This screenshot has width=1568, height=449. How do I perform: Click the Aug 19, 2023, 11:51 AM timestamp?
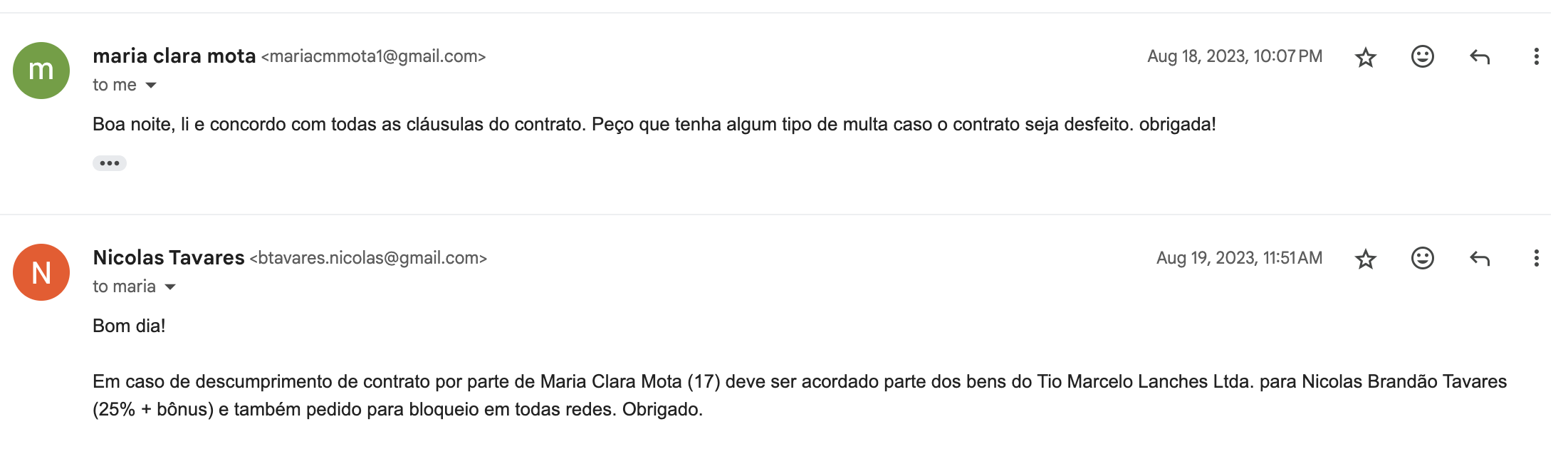coord(1239,258)
